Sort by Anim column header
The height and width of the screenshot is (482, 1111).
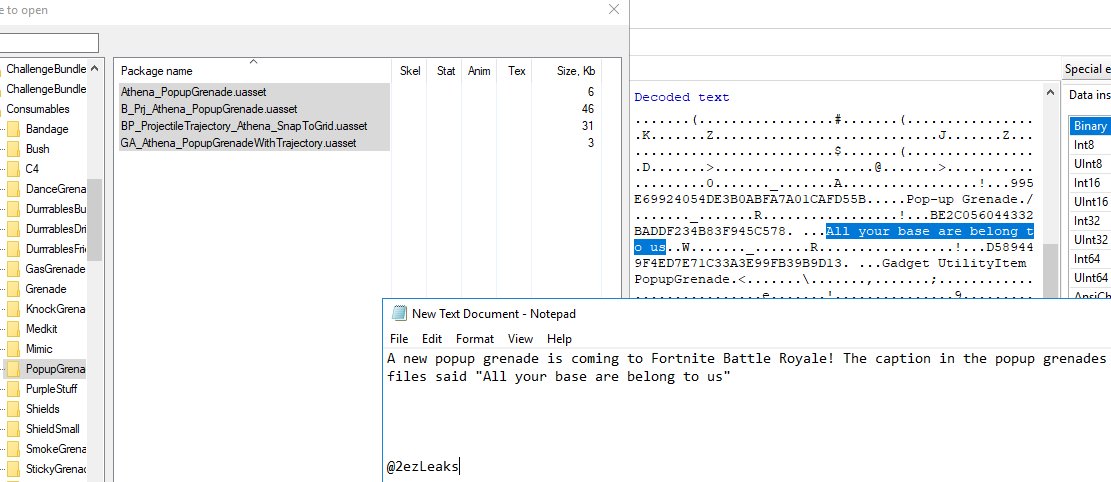[x=480, y=71]
